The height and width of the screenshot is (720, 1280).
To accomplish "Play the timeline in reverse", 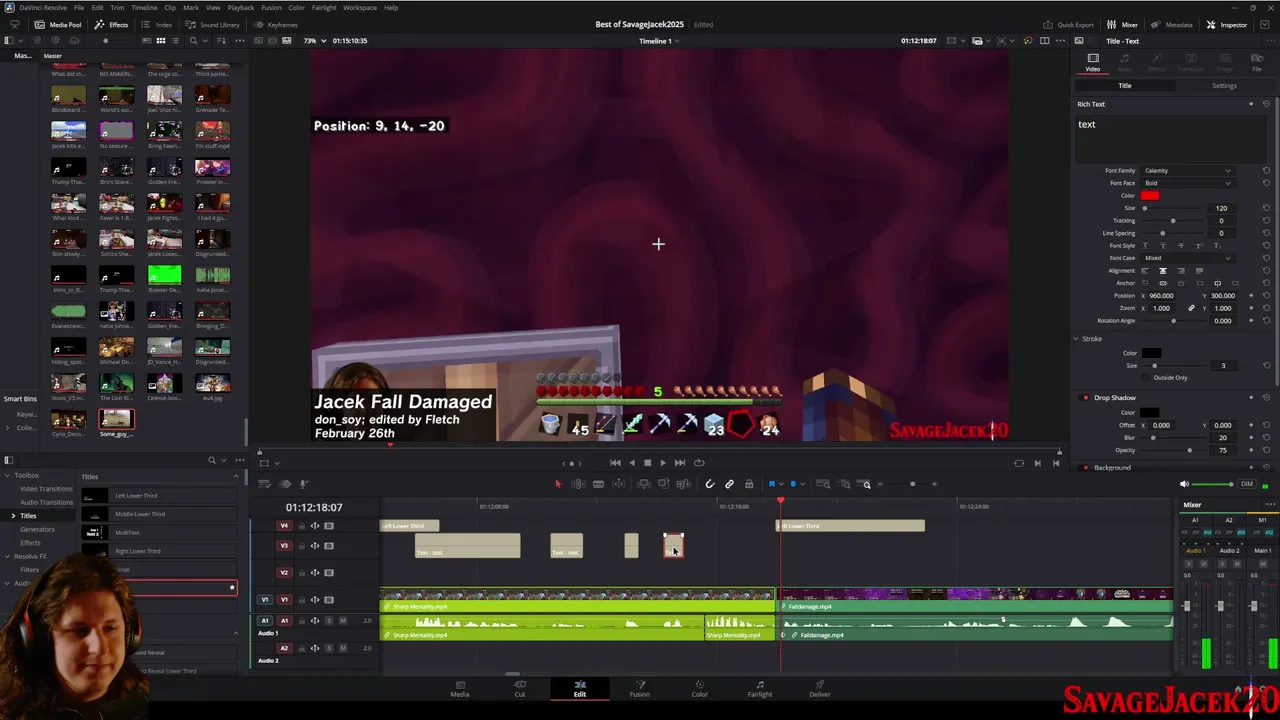I will pos(631,463).
